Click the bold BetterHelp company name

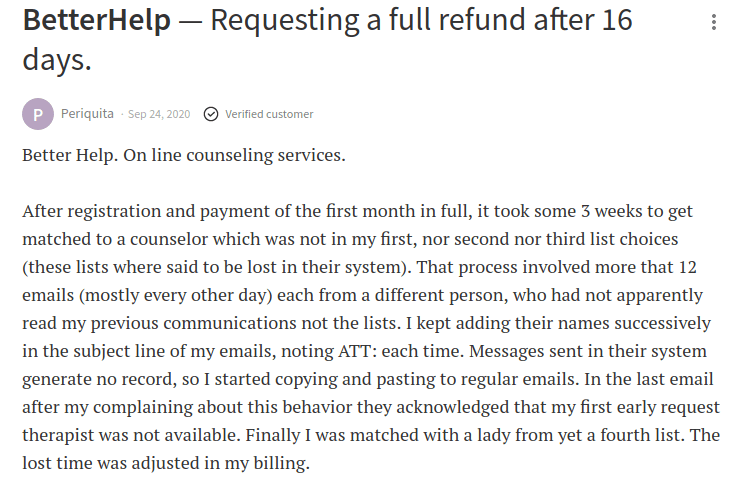coord(98,20)
